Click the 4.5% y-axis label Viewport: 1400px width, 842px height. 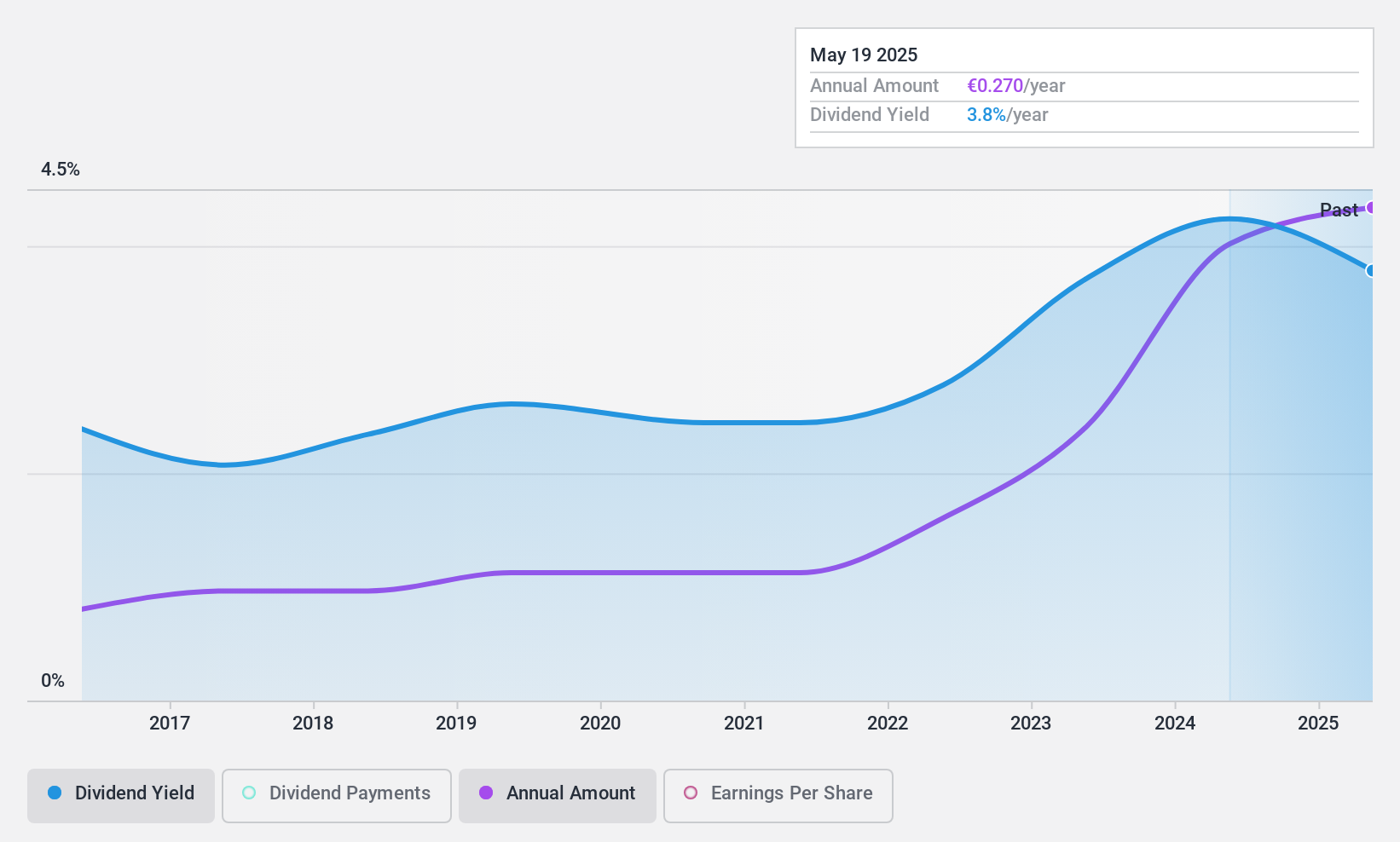(x=61, y=170)
